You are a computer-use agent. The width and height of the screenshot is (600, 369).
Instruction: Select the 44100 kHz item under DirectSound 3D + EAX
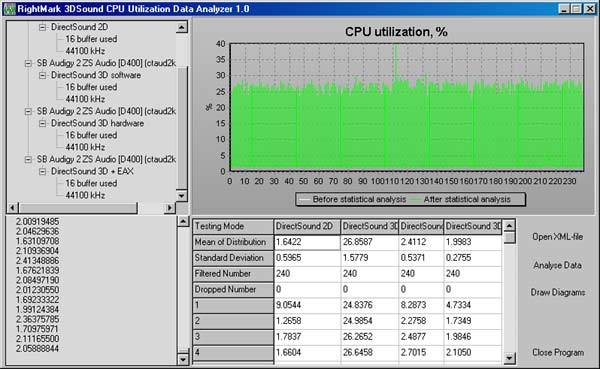click(85, 195)
